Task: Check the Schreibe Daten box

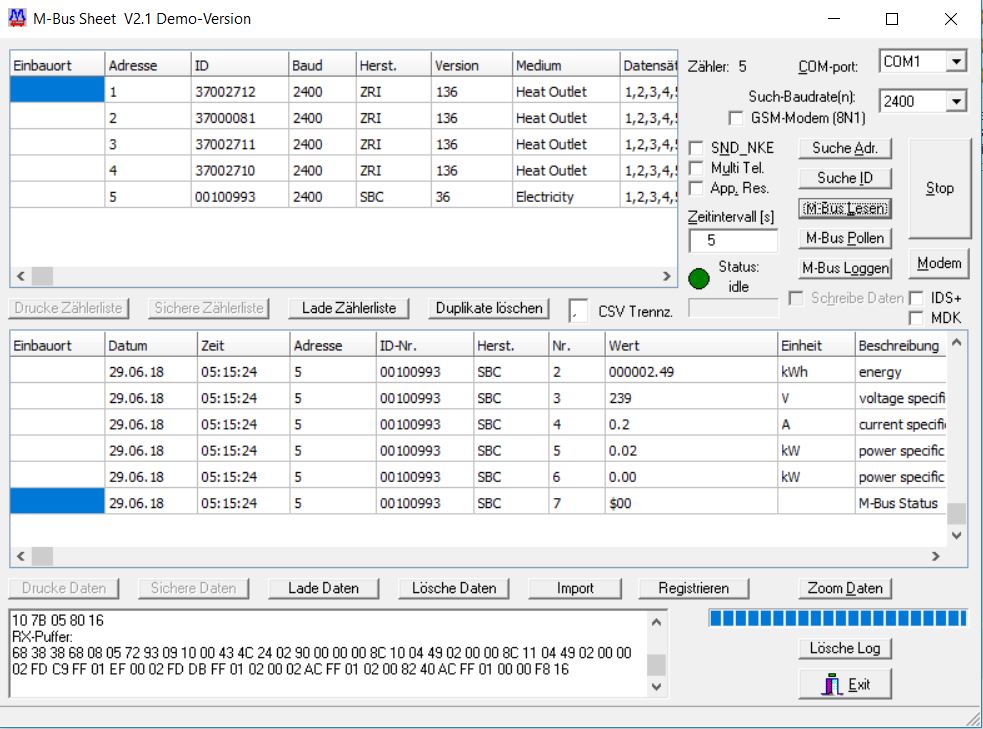Action: click(796, 298)
